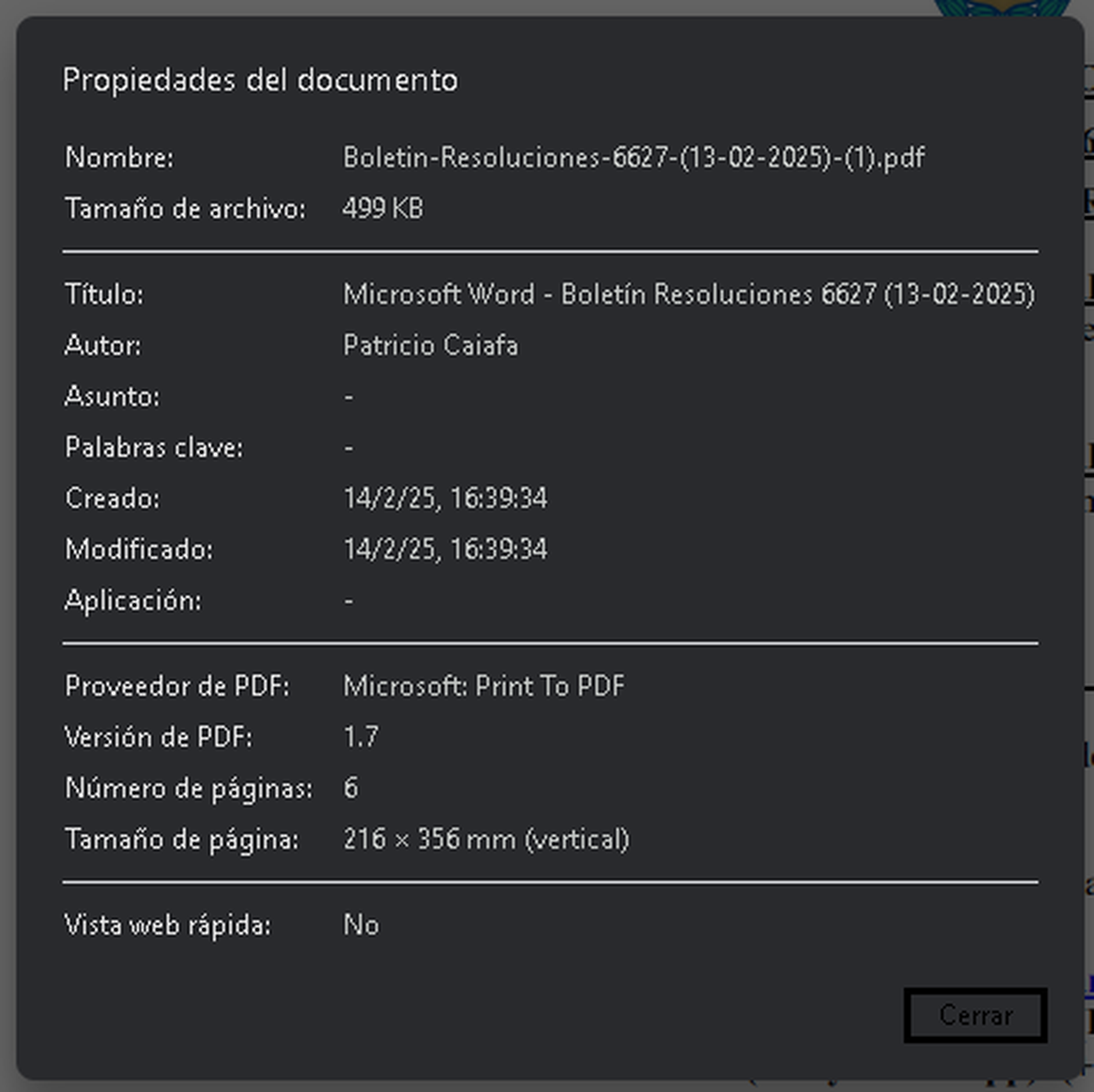Click the Tamaño de archivo label

pyautogui.click(x=185, y=208)
